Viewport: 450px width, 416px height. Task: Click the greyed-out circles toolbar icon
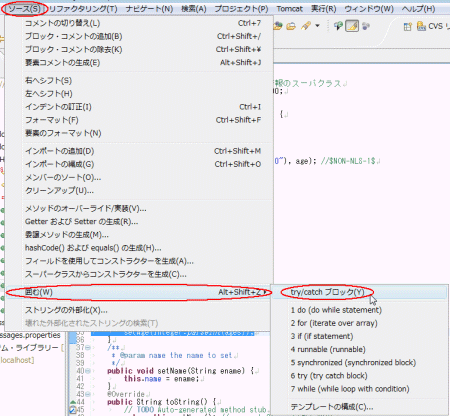tap(366, 26)
